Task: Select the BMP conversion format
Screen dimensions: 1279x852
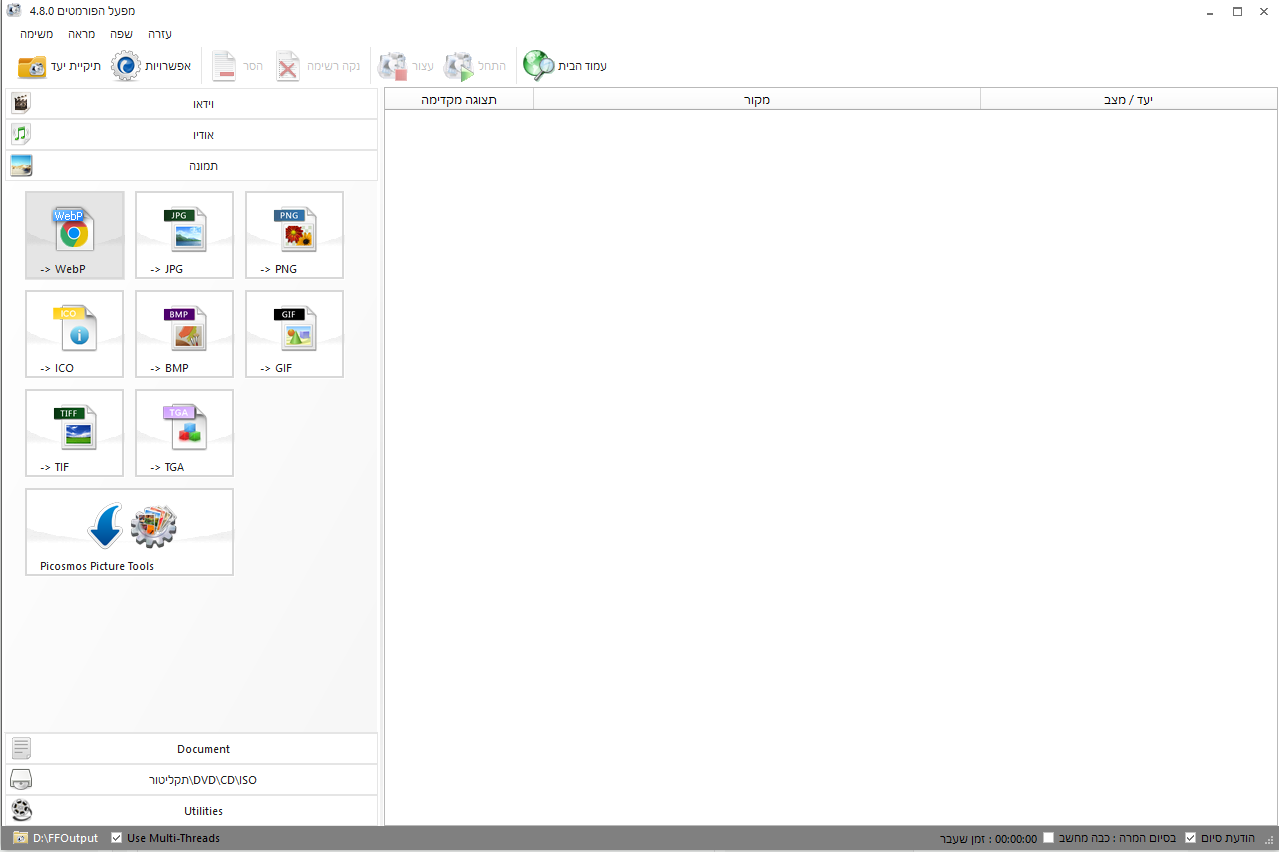Action: point(185,334)
